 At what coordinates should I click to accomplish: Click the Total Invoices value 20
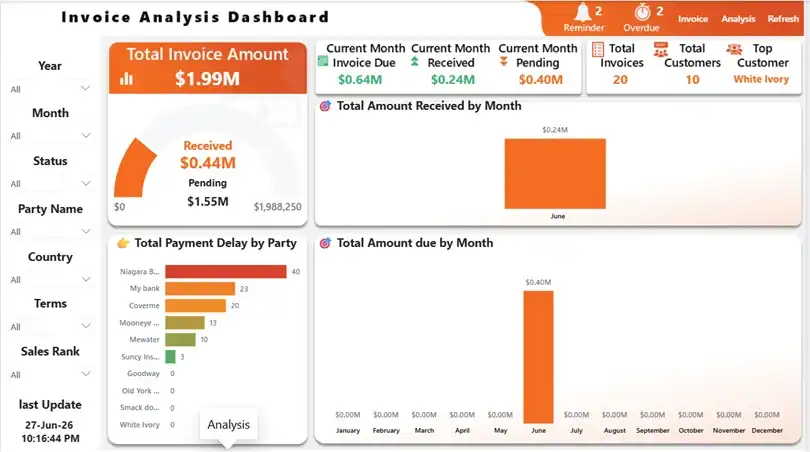[x=620, y=80]
